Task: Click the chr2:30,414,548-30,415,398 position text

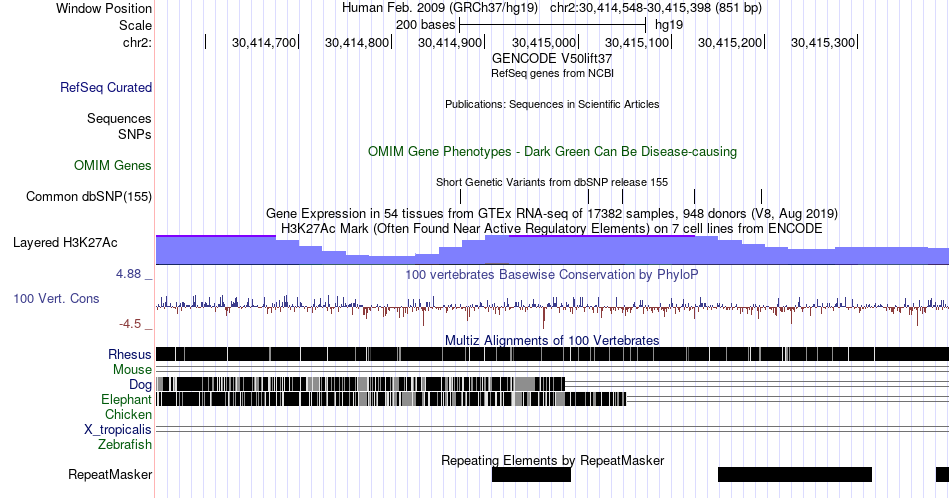Action: click(x=656, y=8)
